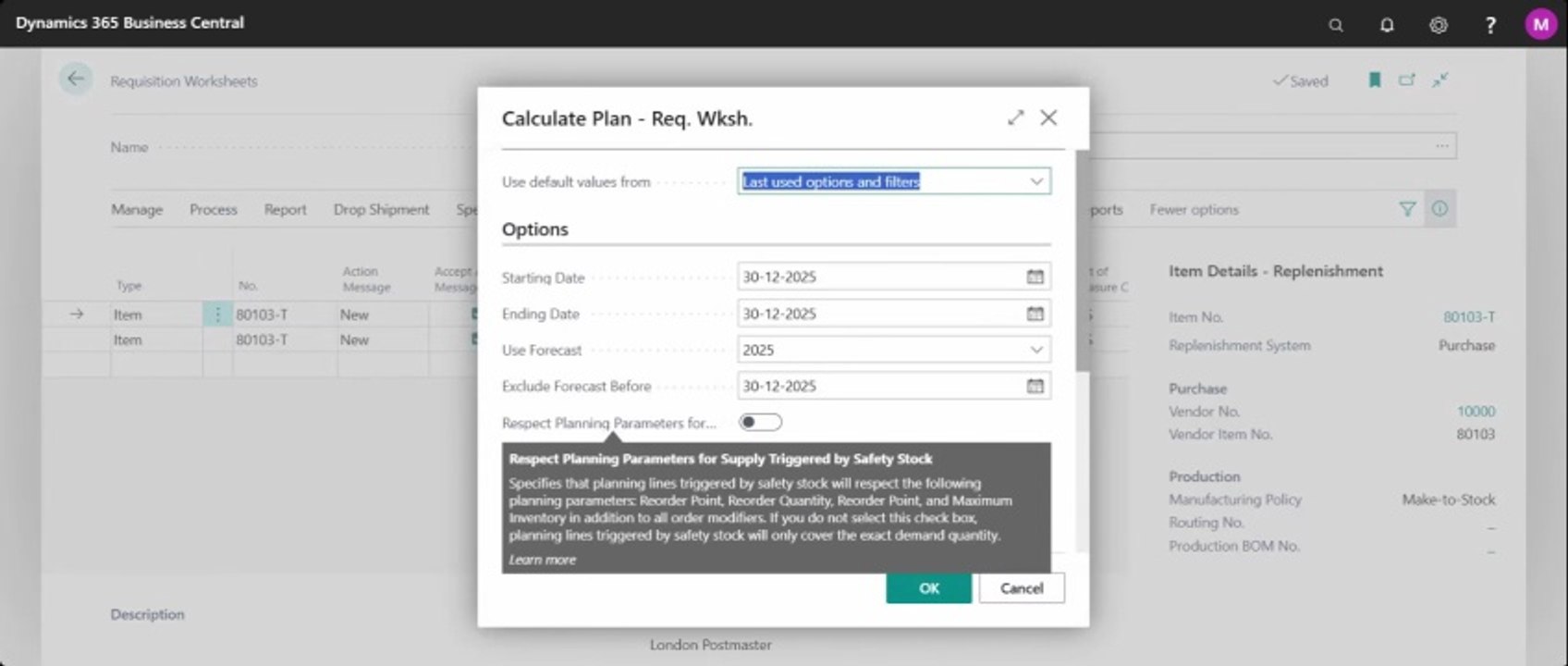Toggle the FactBox information pane icon
The image size is (1568, 666).
pyautogui.click(x=1439, y=209)
